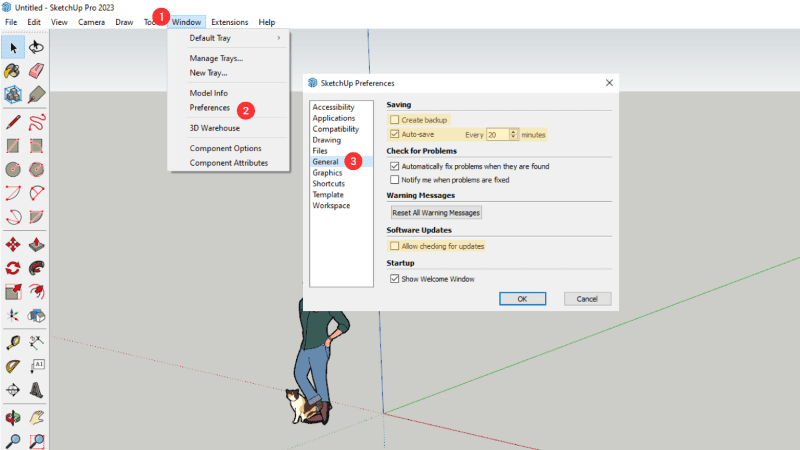Activate the Move tool with red arrows
The height and width of the screenshot is (450, 800).
[14, 244]
